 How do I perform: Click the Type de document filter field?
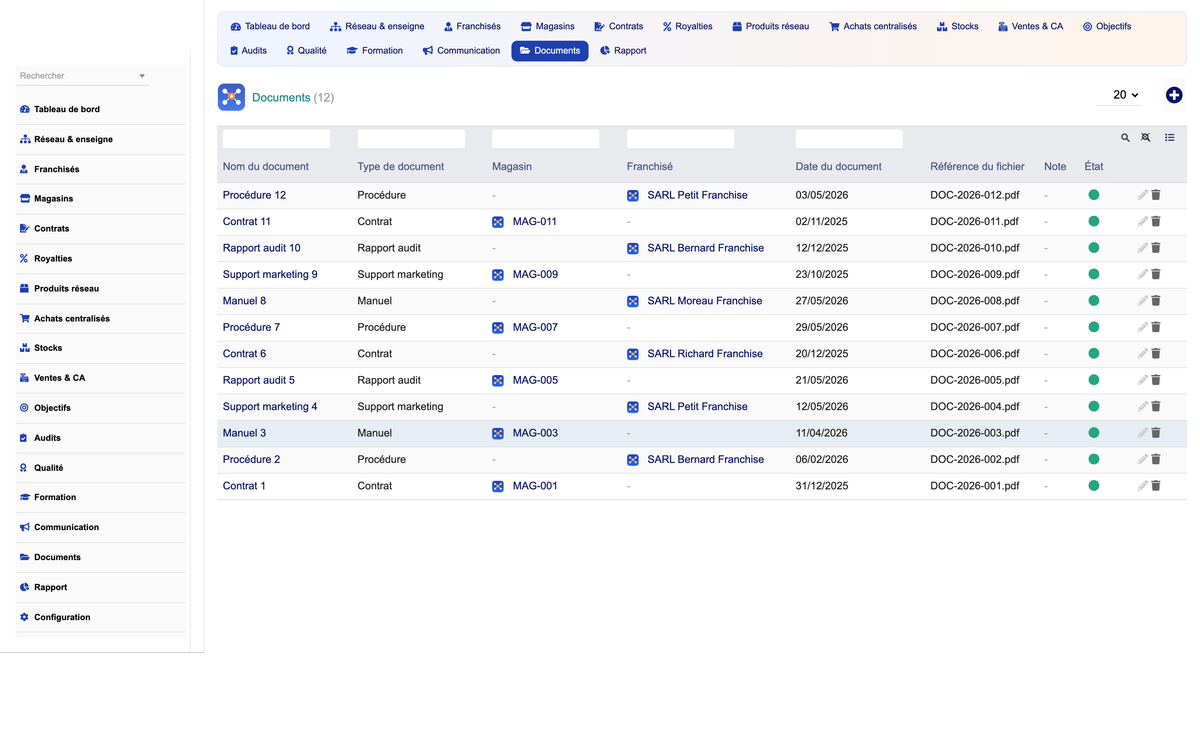tap(411, 139)
